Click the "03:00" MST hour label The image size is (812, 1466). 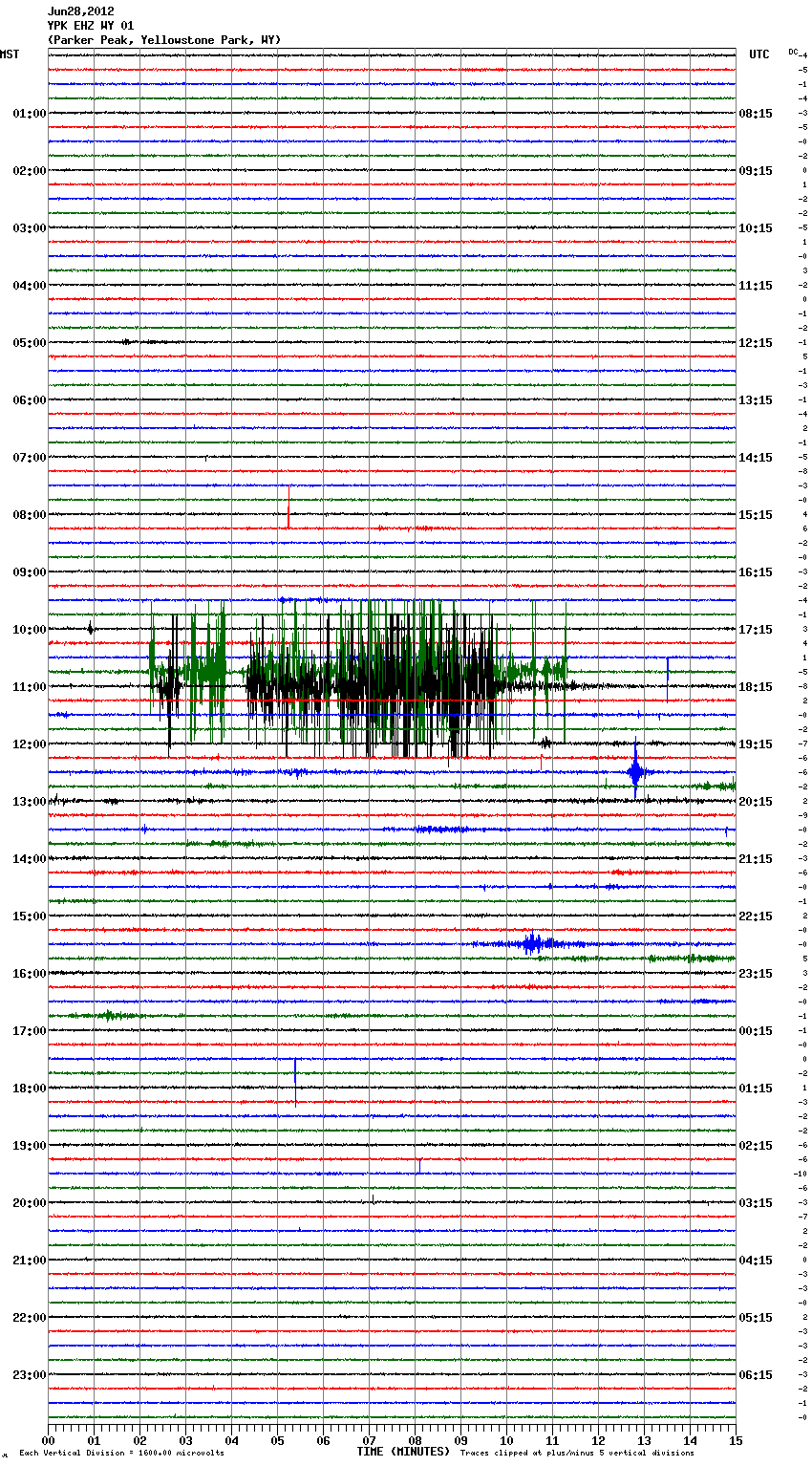point(30,228)
